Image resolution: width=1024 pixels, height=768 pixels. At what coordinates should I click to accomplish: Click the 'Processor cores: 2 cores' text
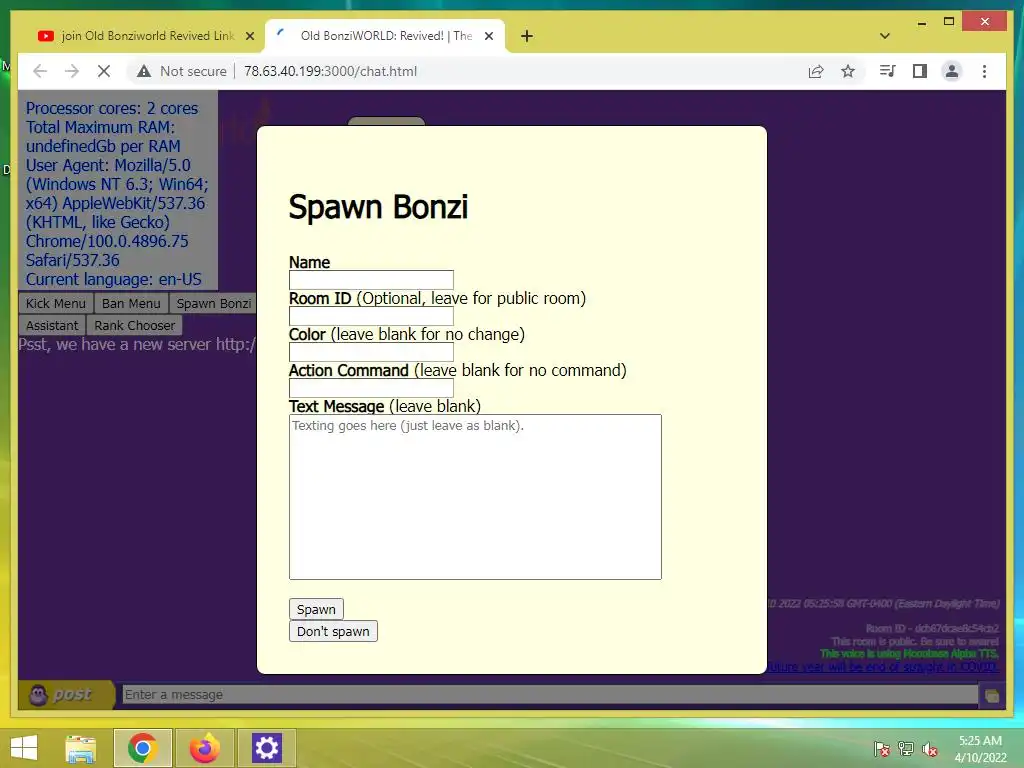coord(112,108)
